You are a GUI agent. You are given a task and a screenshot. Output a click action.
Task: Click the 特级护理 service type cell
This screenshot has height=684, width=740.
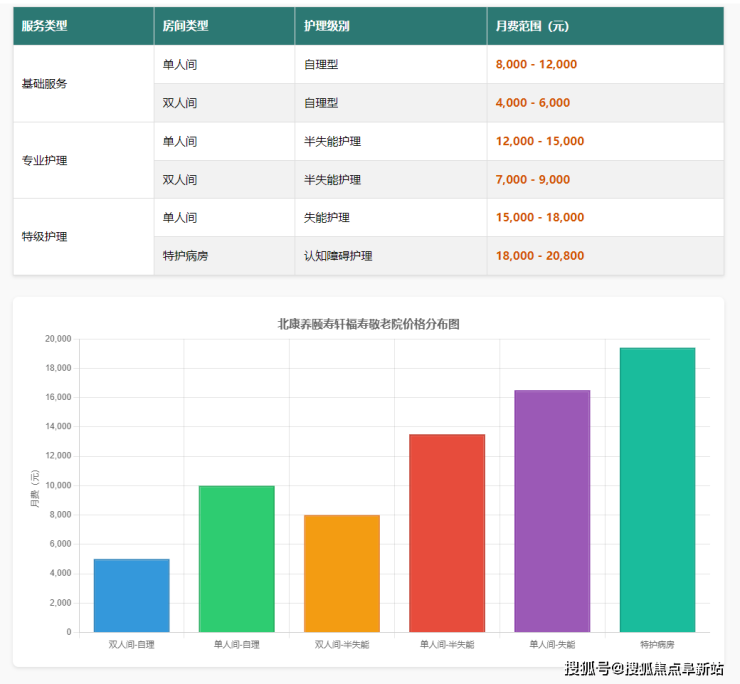click(x=45, y=237)
